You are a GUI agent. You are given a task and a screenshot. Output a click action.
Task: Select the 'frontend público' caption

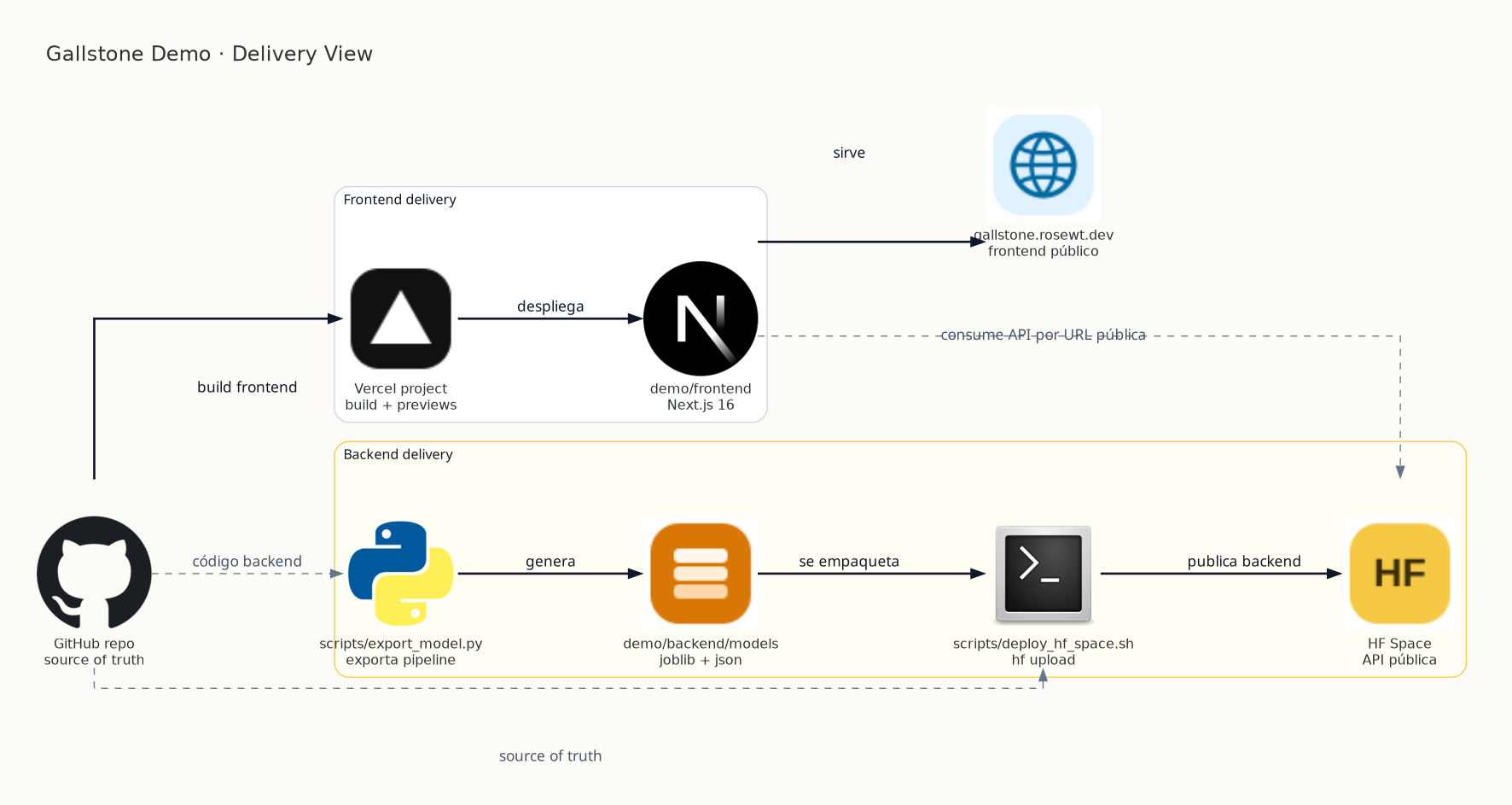1044,251
